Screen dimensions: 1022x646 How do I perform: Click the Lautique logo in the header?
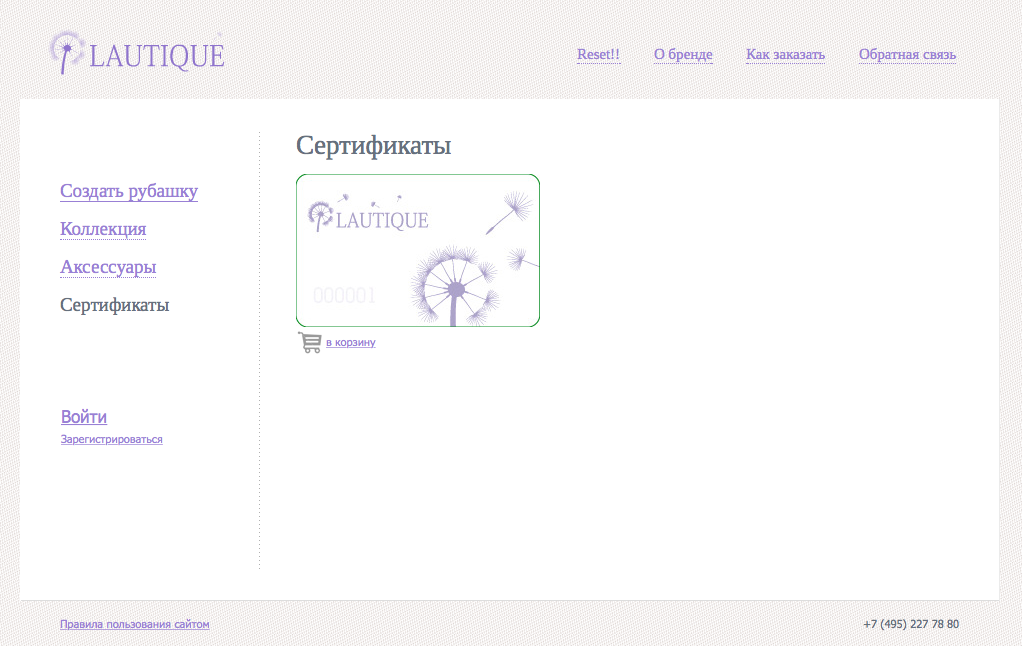(x=137, y=53)
